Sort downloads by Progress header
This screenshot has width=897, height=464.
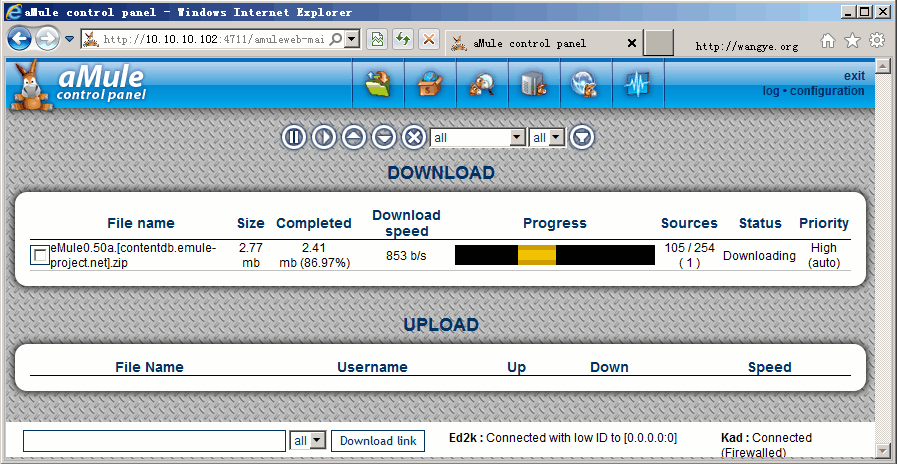555,223
